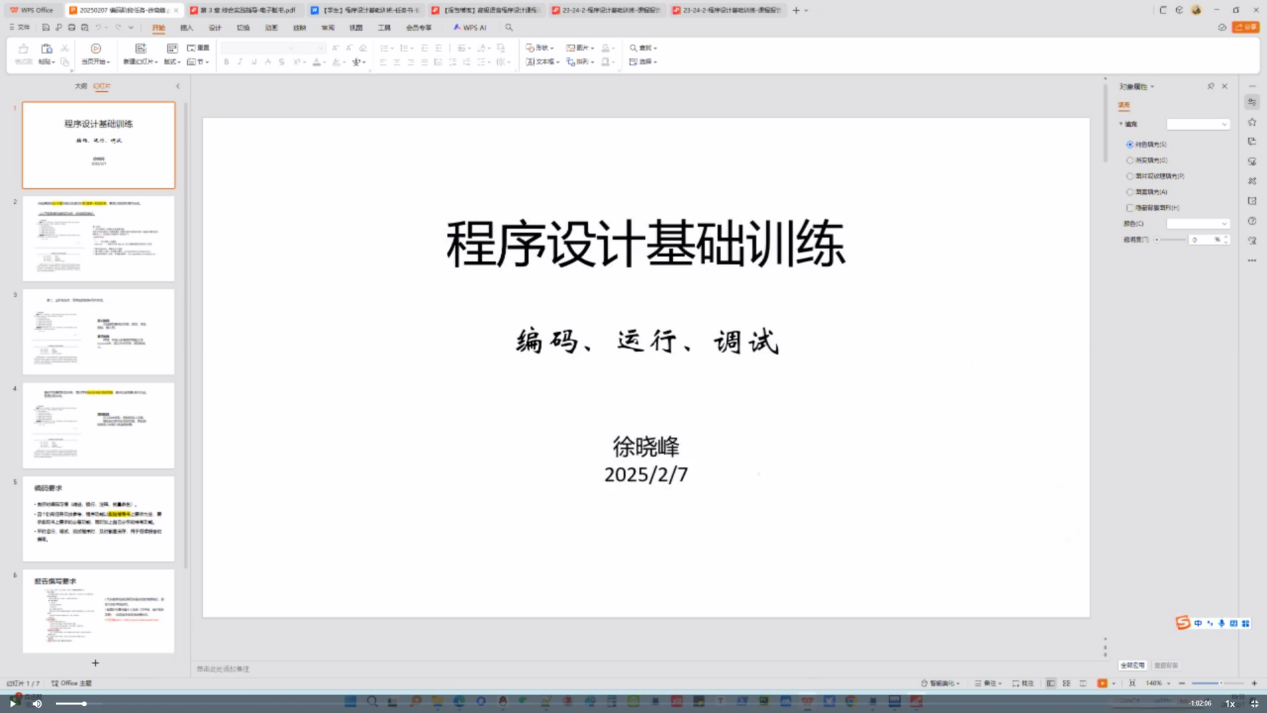Open the color dropdown in properties panel
Viewport: 1267px width, 713px height.
1198,224
